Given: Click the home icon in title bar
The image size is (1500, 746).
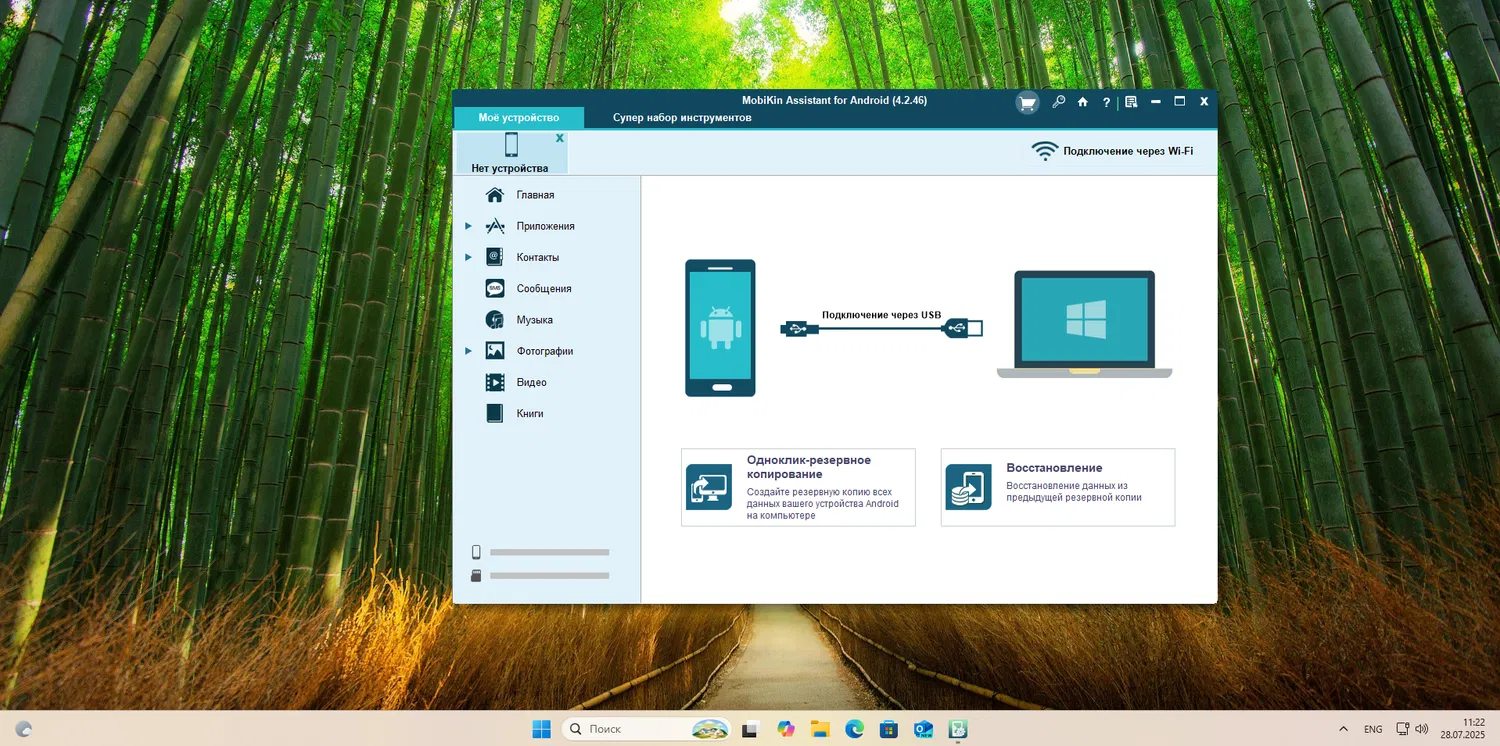Looking at the screenshot, I should tap(1082, 102).
